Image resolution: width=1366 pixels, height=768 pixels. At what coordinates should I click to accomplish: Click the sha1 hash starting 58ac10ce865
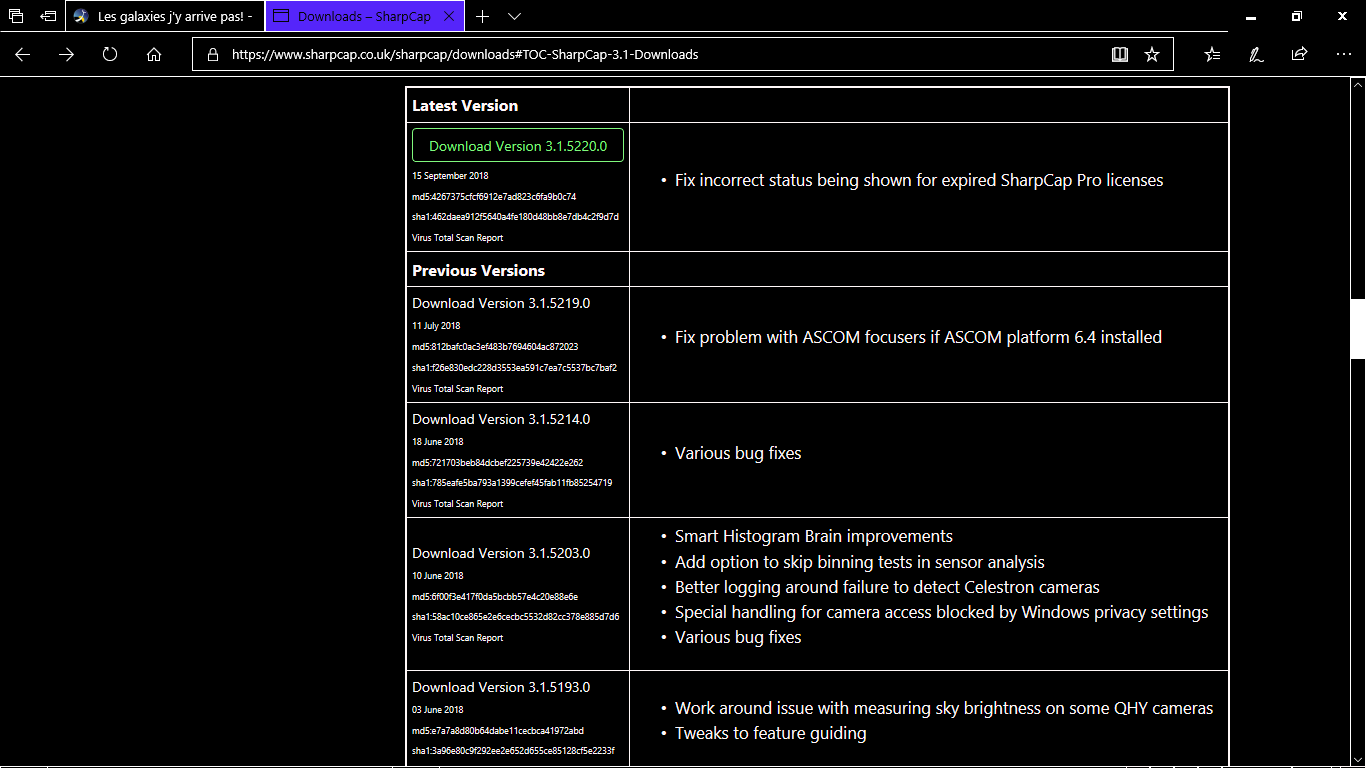515,617
